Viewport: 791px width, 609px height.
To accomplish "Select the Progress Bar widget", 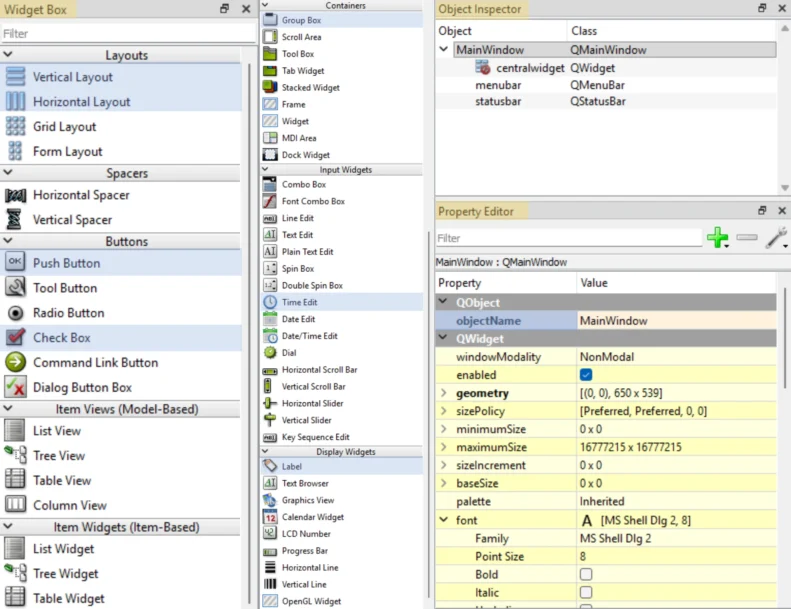I will pos(305,550).
